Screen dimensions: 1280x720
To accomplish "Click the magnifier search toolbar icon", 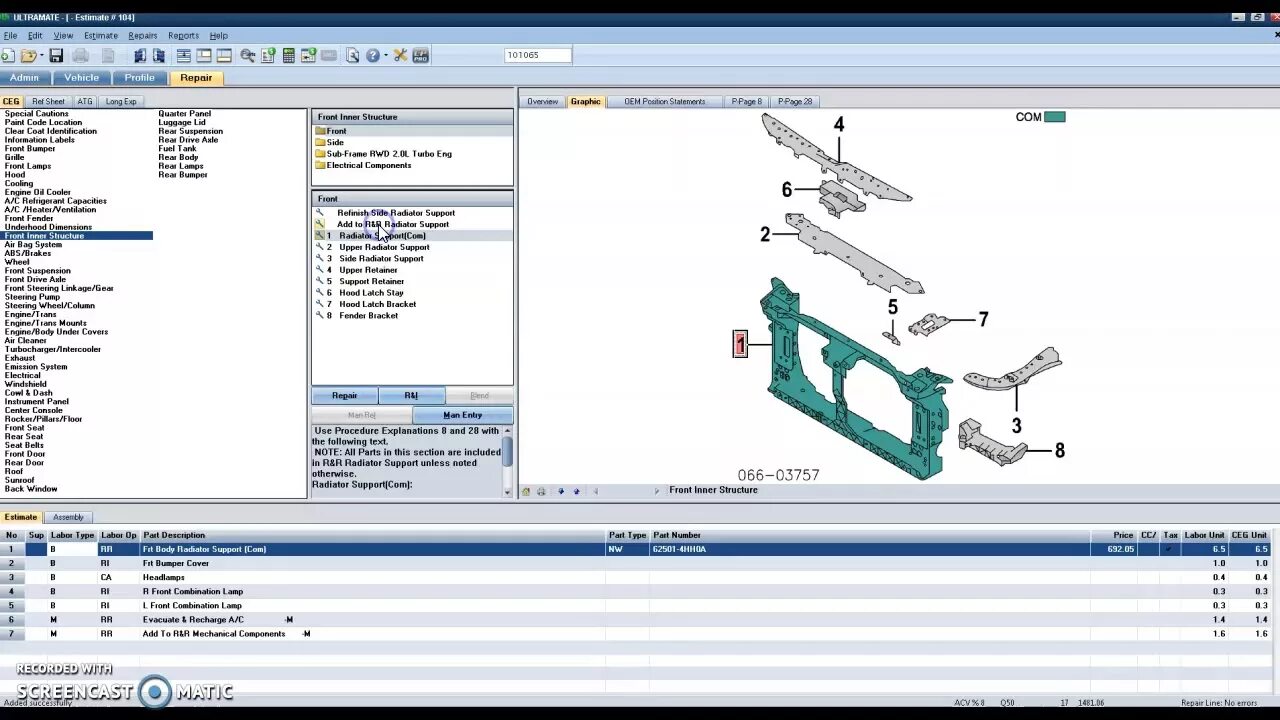I will tap(248, 56).
